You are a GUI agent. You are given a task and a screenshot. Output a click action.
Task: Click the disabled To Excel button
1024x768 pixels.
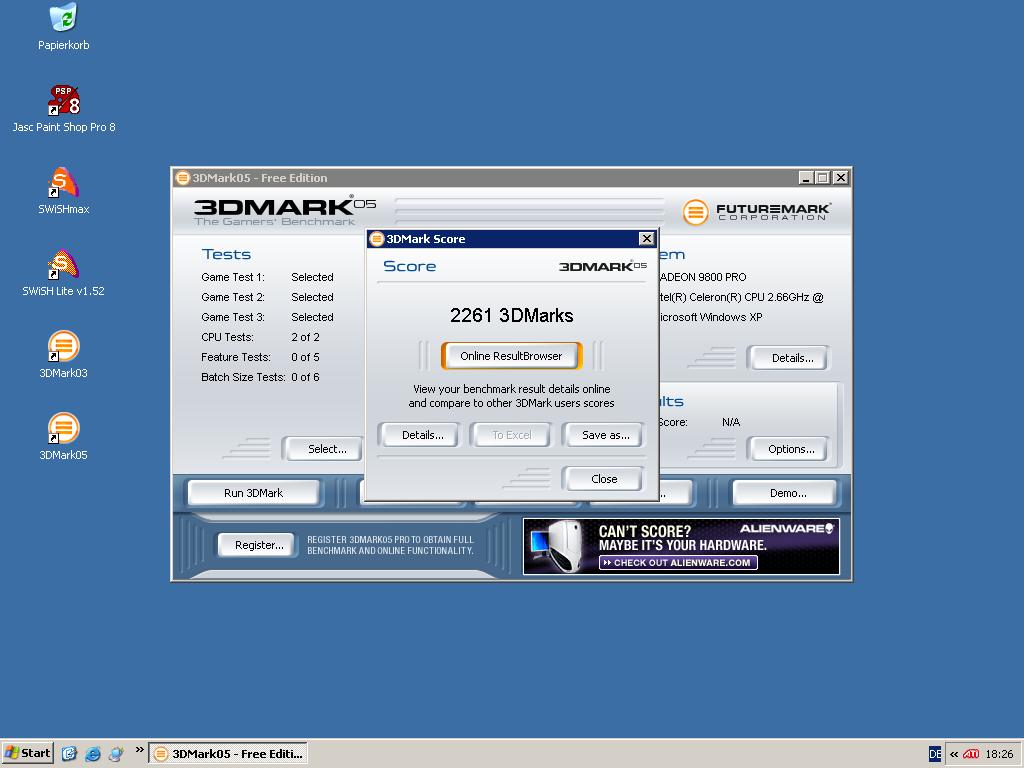pos(511,435)
